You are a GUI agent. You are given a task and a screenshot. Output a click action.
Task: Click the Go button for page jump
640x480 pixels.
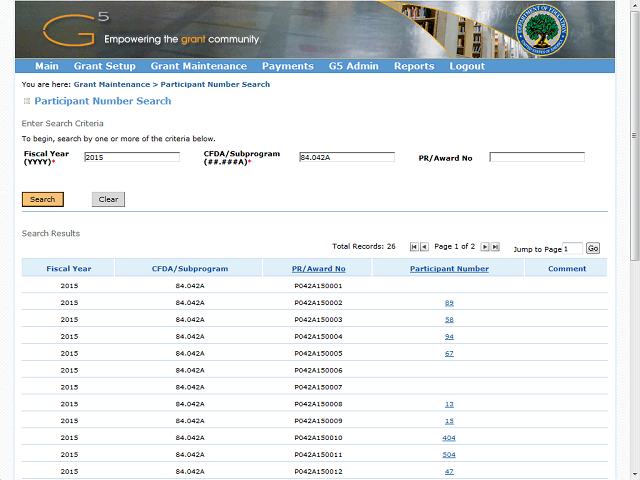(x=593, y=248)
